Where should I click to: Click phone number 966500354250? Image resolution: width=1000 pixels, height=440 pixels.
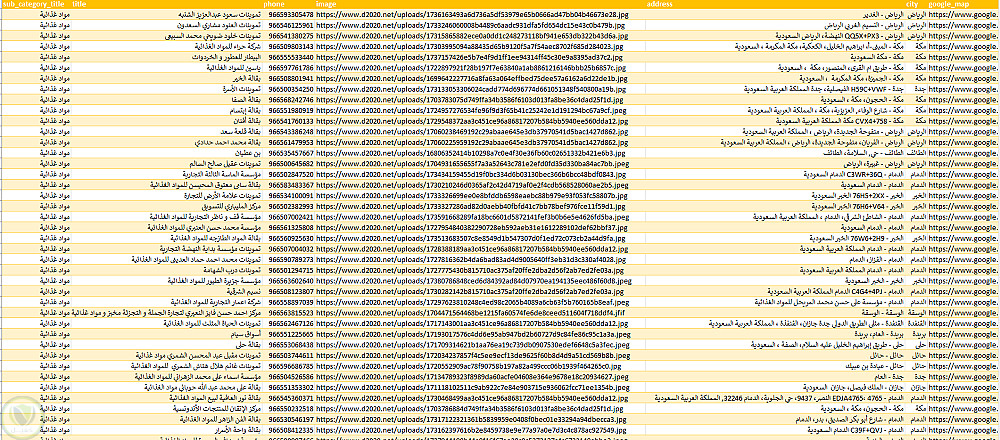pos(290,89)
